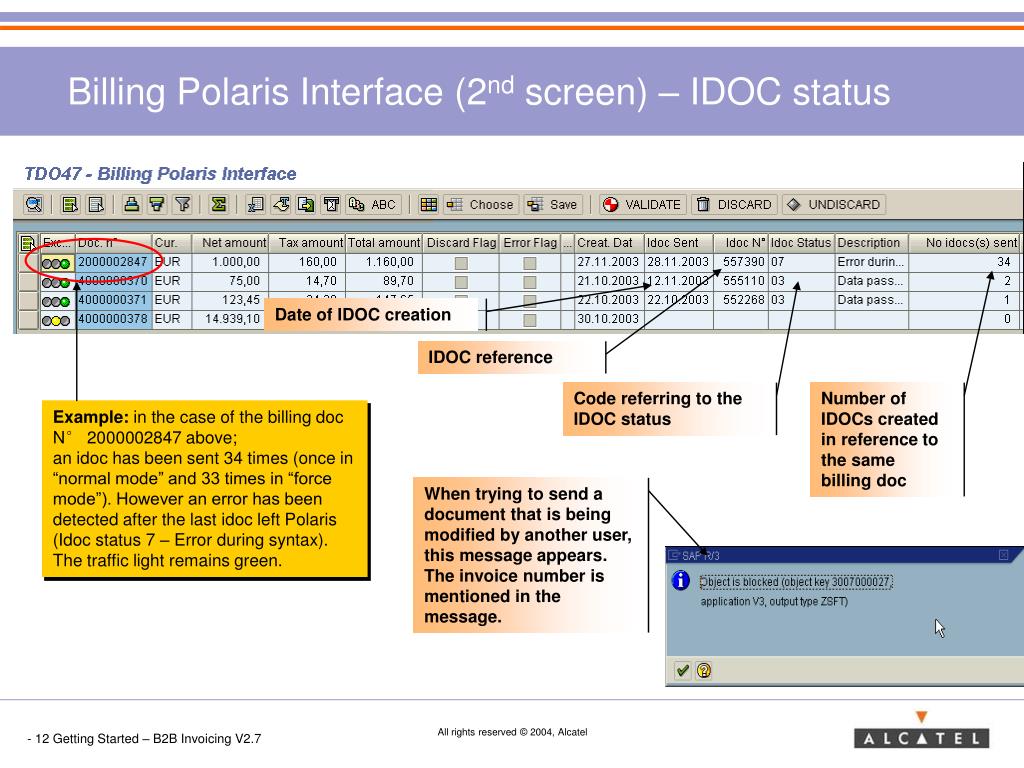Click Idoc number 557390

tap(743, 262)
